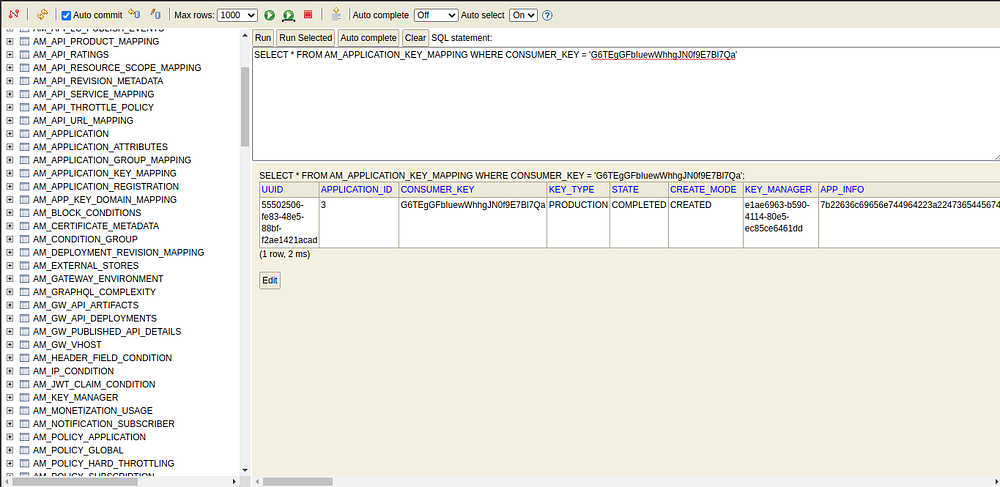
Task: Expand the AM_API_THROTTLE_POLICY tree node
Action: (10, 107)
